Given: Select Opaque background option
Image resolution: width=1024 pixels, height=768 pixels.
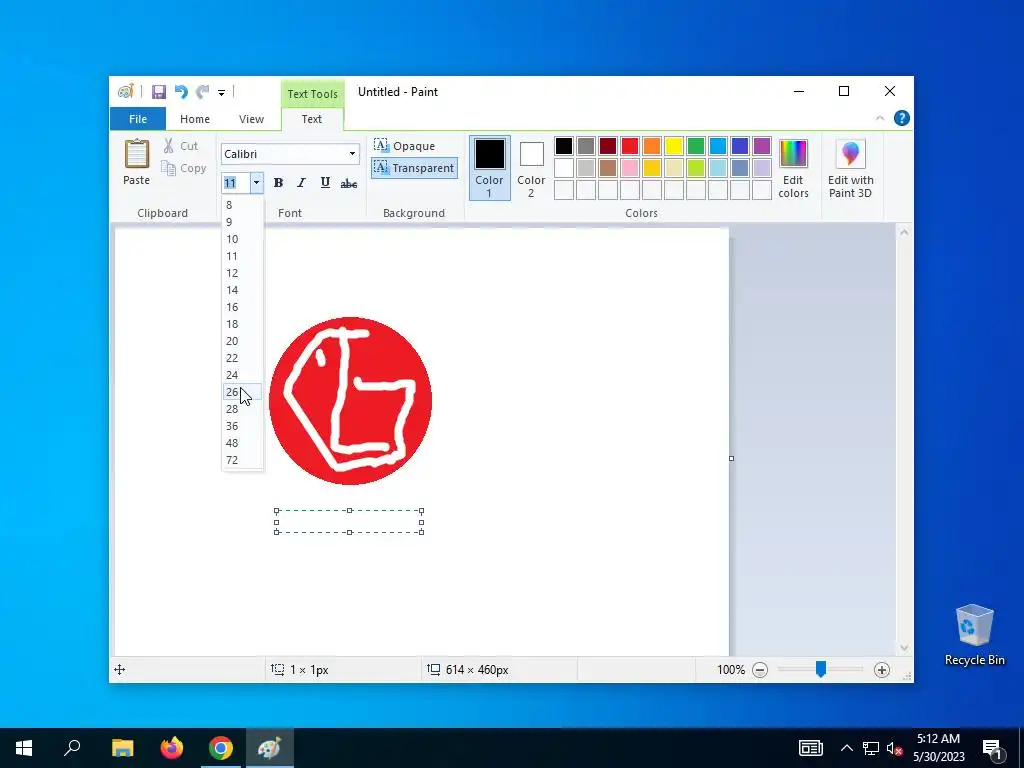Looking at the screenshot, I should (x=404, y=146).
